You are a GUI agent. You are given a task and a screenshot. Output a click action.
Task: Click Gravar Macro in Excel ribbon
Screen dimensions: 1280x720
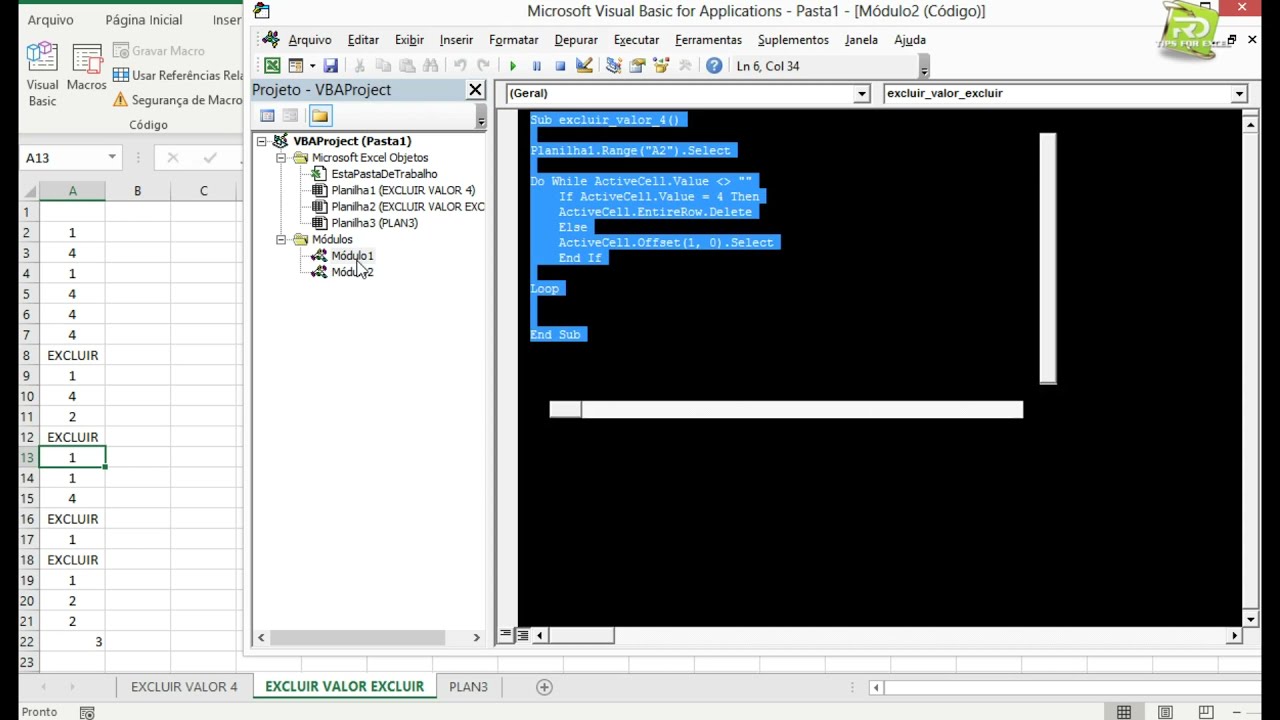coord(158,51)
